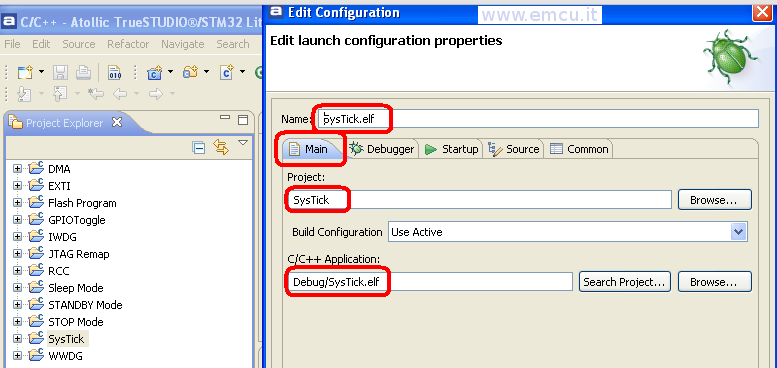Open the Forward history dropdown arrow
The width and height of the screenshot is (777, 368).
coord(172,93)
